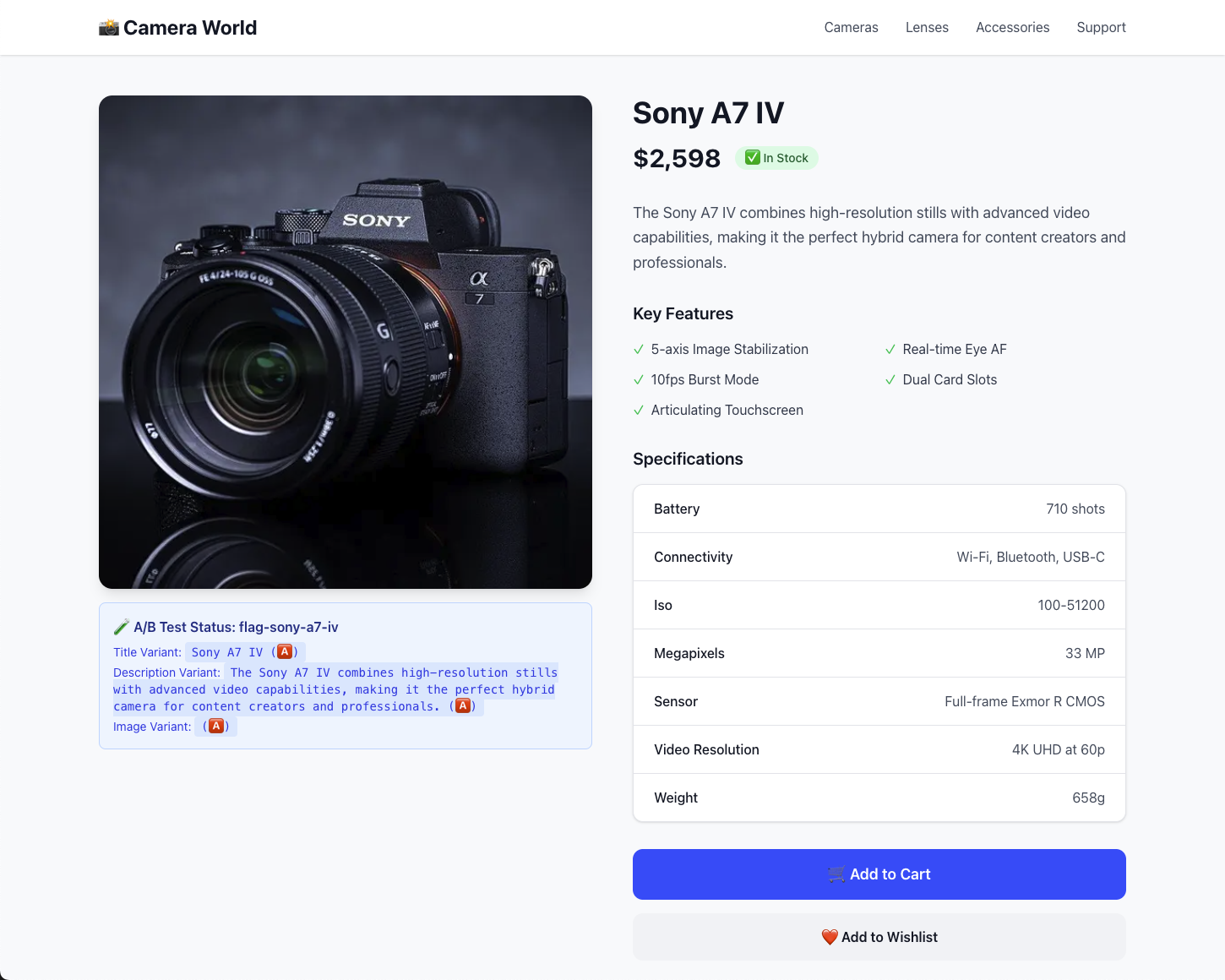Open the Lenses navigation link
Viewport: 1225px width, 980px height.
(927, 28)
